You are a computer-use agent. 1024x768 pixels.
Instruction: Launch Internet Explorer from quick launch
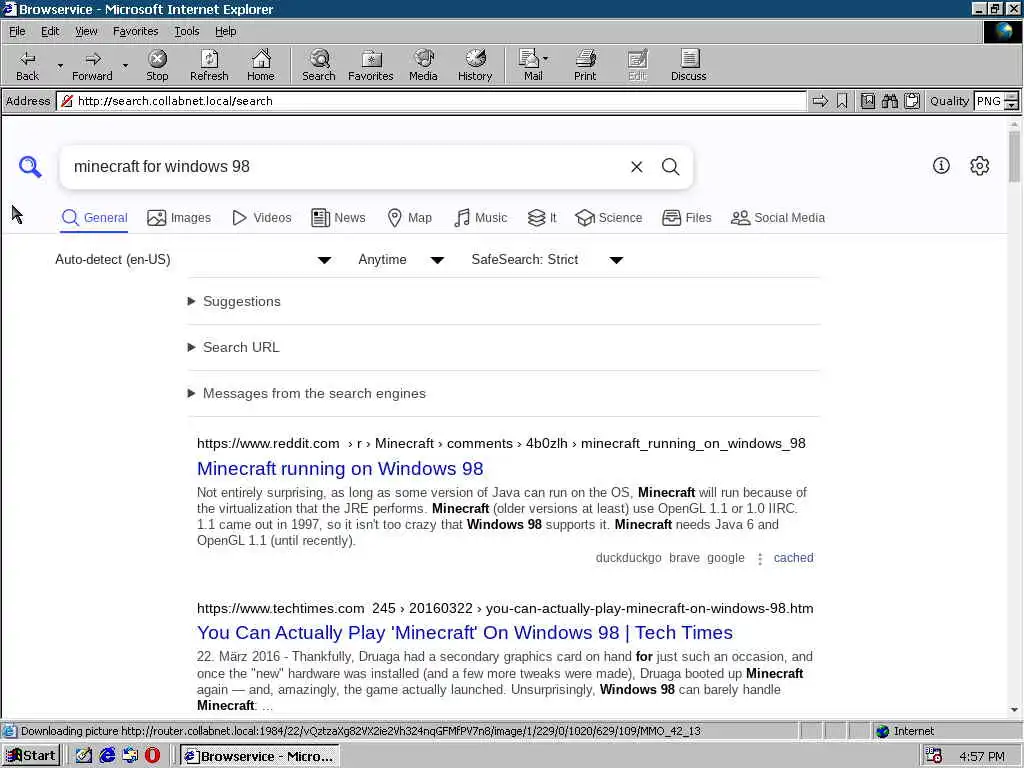[x=107, y=756]
